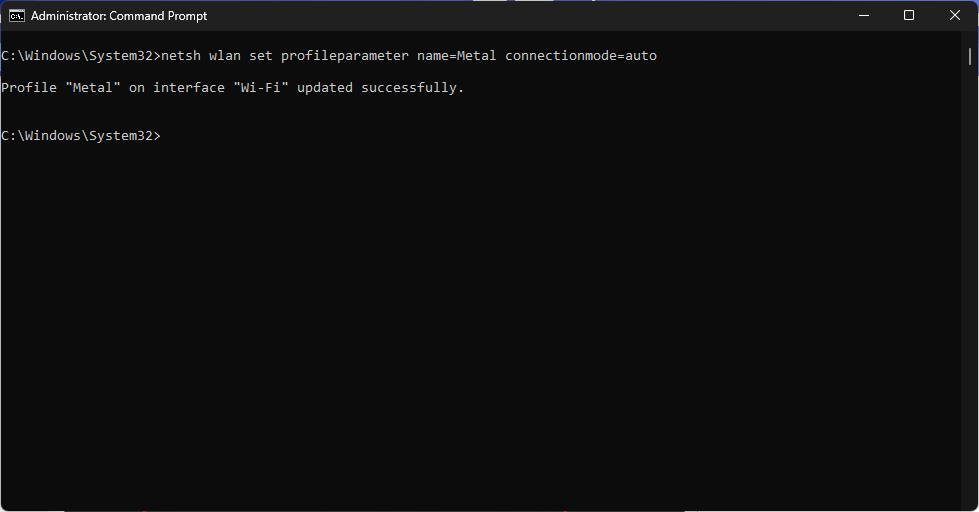Click the word "successfully" in the output
979x512 pixels.
(x=409, y=87)
